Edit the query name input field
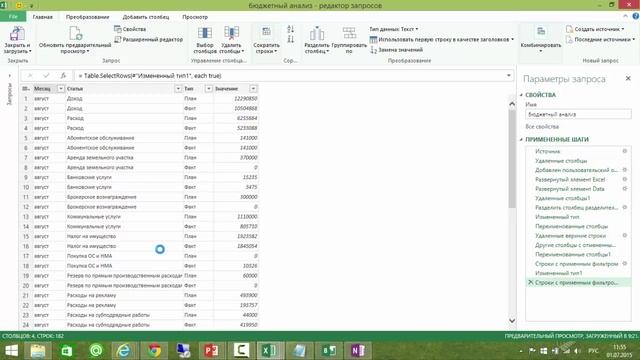Viewport: 640px width, 360px height. click(578, 114)
